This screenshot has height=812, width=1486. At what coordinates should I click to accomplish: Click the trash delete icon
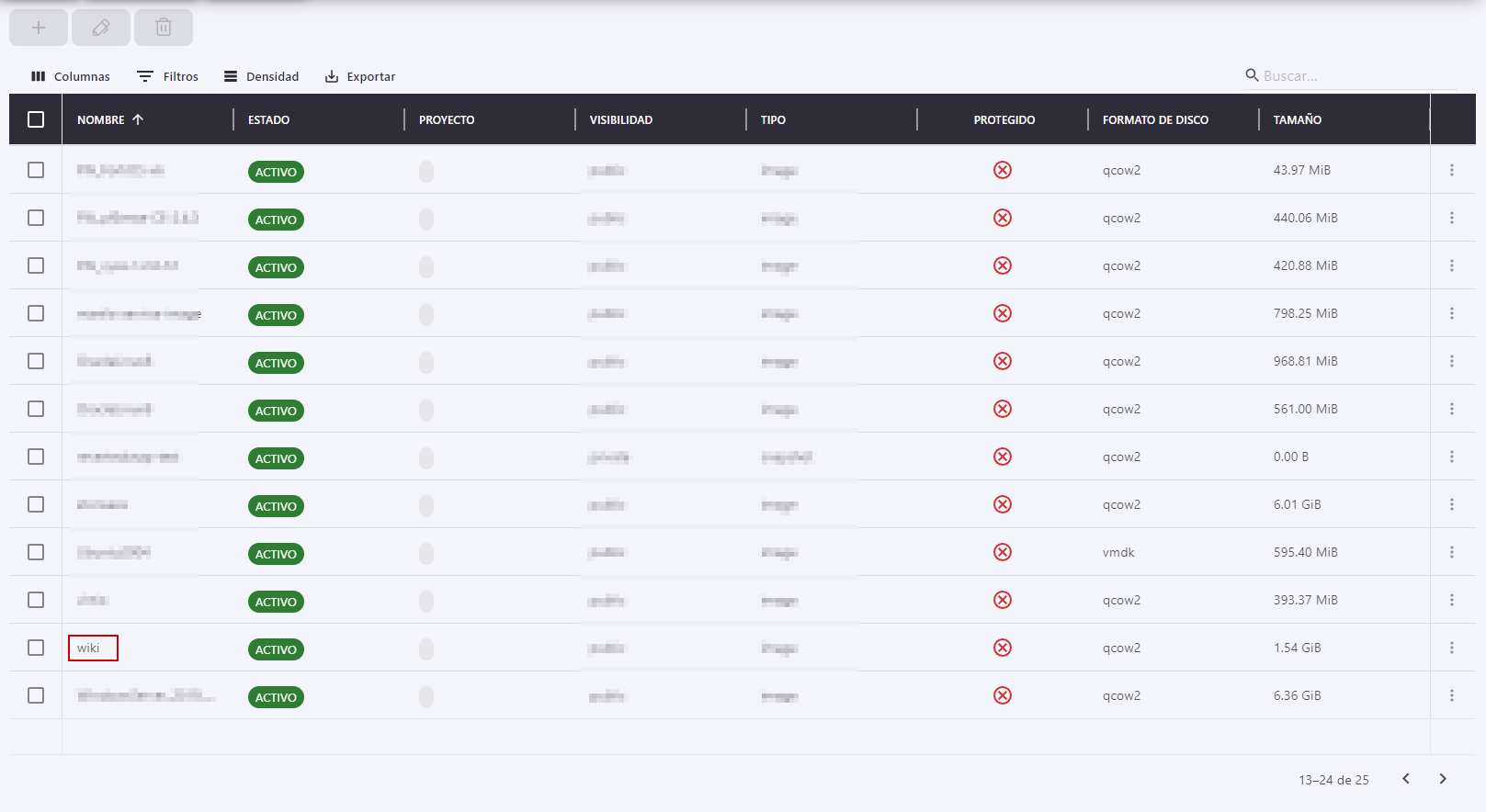click(164, 28)
